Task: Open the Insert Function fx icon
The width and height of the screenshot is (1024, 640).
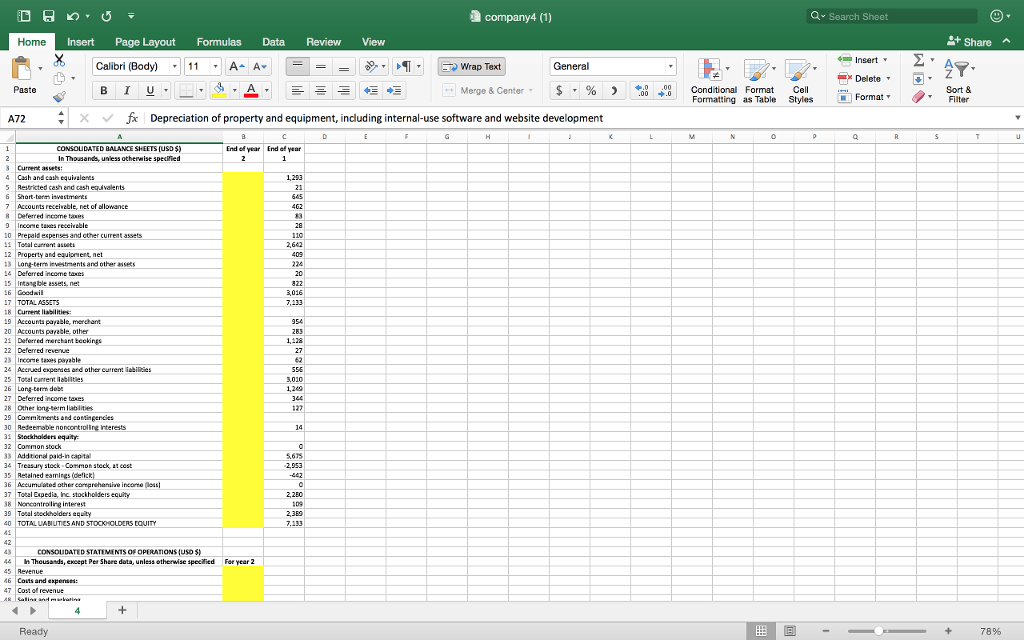Action: click(x=132, y=118)
